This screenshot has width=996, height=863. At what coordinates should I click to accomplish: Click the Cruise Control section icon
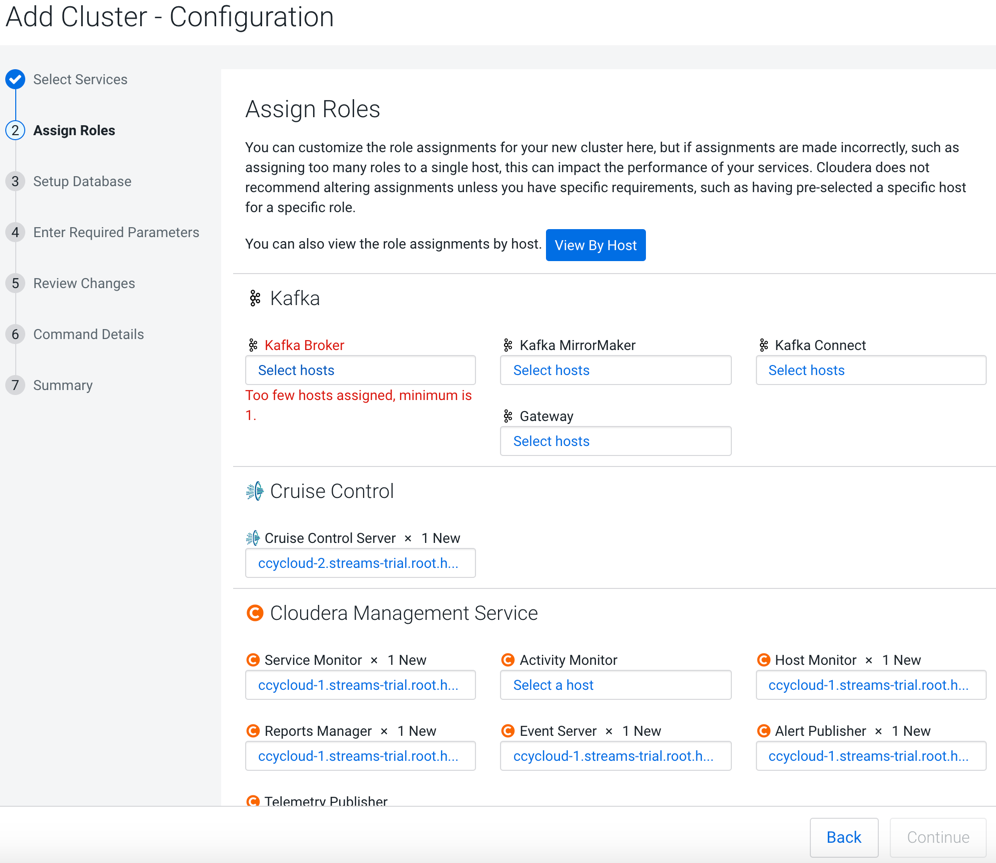pyautogui.click(x=255, y=491)
